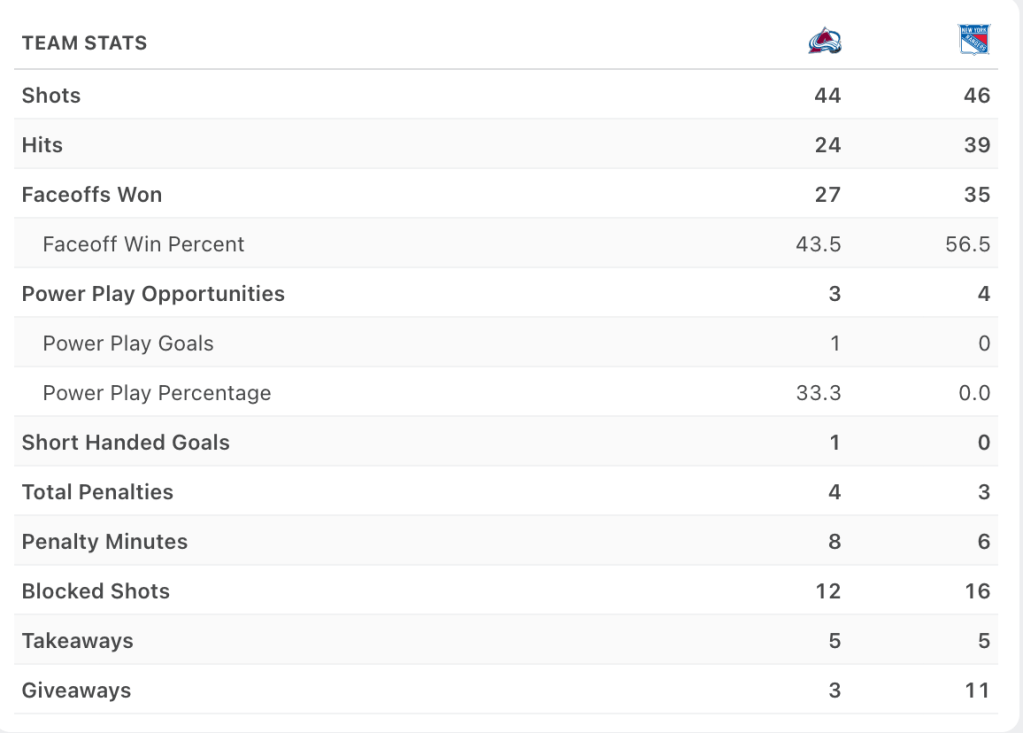Select the Faceoffs Won row label
The width and height of the screenshot is (1023, 733).
[x=92, y=195]
